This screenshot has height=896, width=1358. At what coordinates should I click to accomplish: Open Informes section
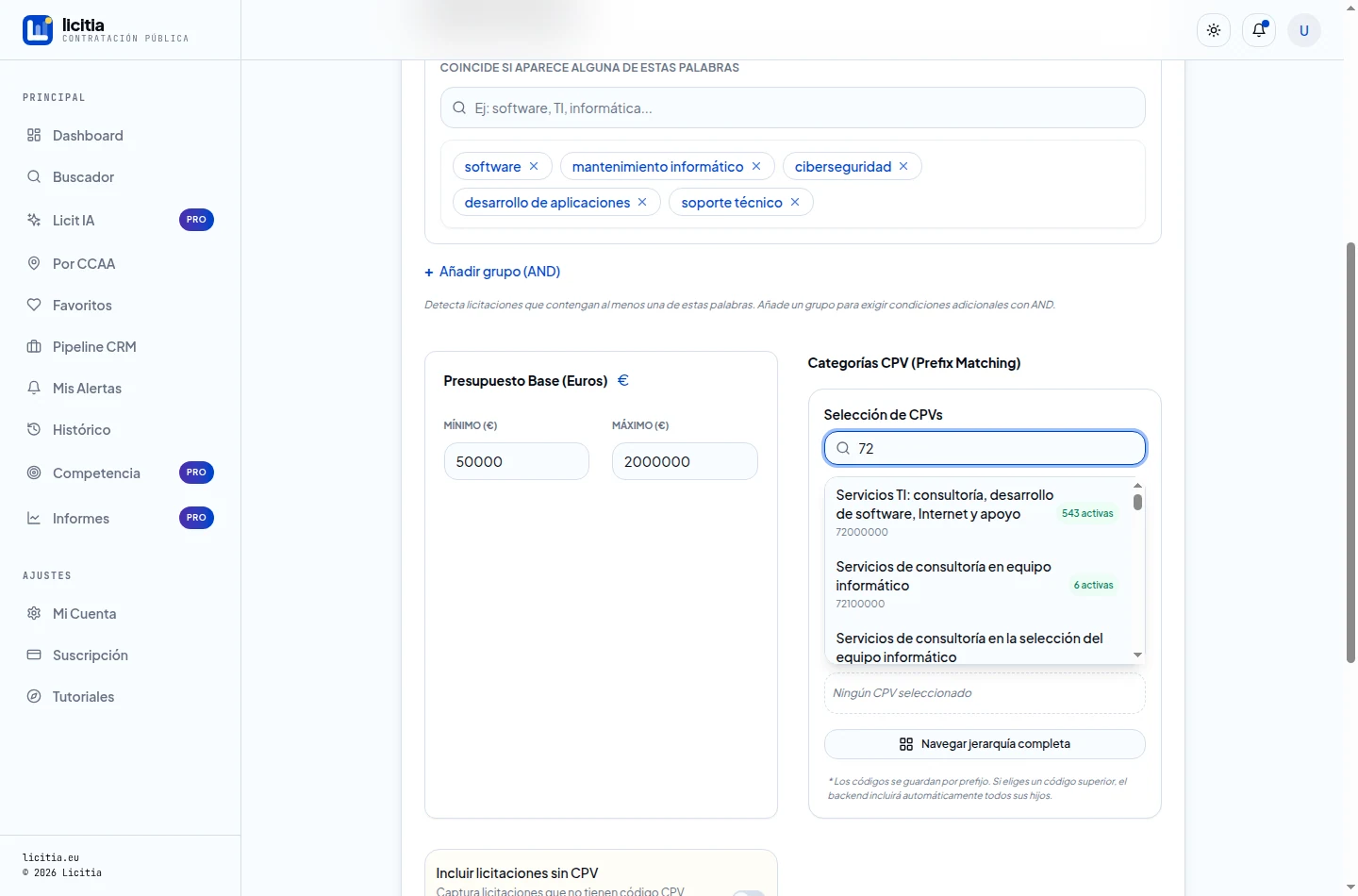click(x=120, y=518)
